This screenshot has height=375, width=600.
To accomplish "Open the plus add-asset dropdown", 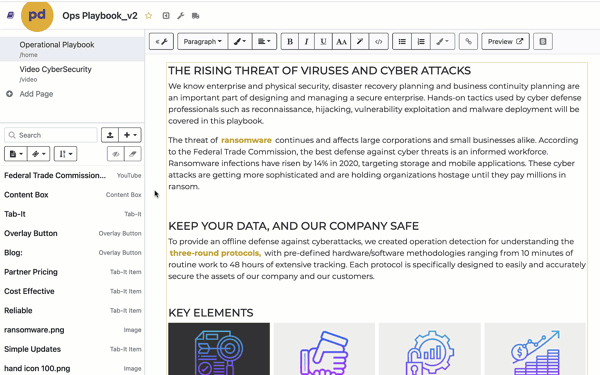I will click(130, 135).
